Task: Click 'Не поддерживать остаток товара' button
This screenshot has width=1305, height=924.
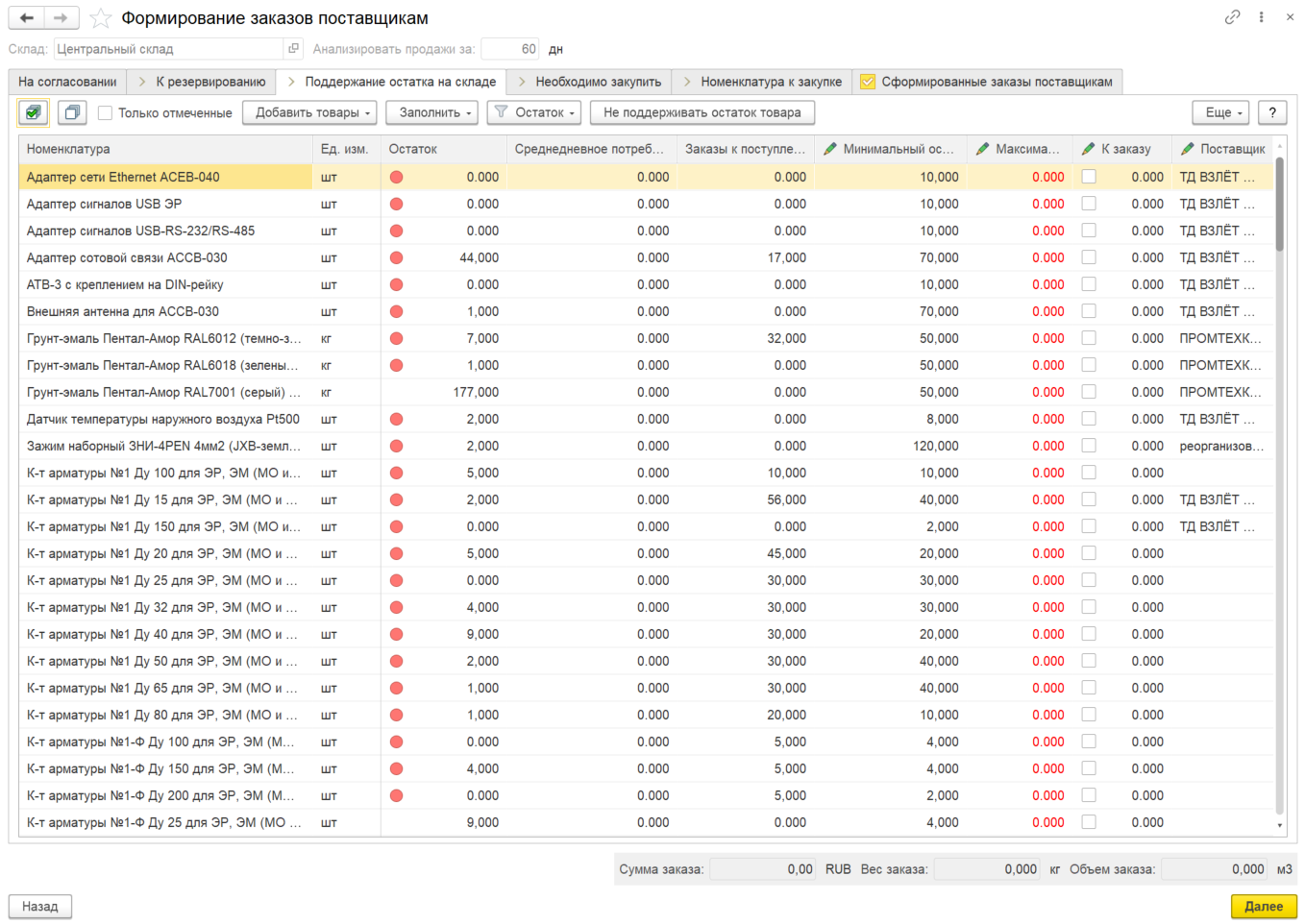Action: pyautogui.click(x=702, y=112)
